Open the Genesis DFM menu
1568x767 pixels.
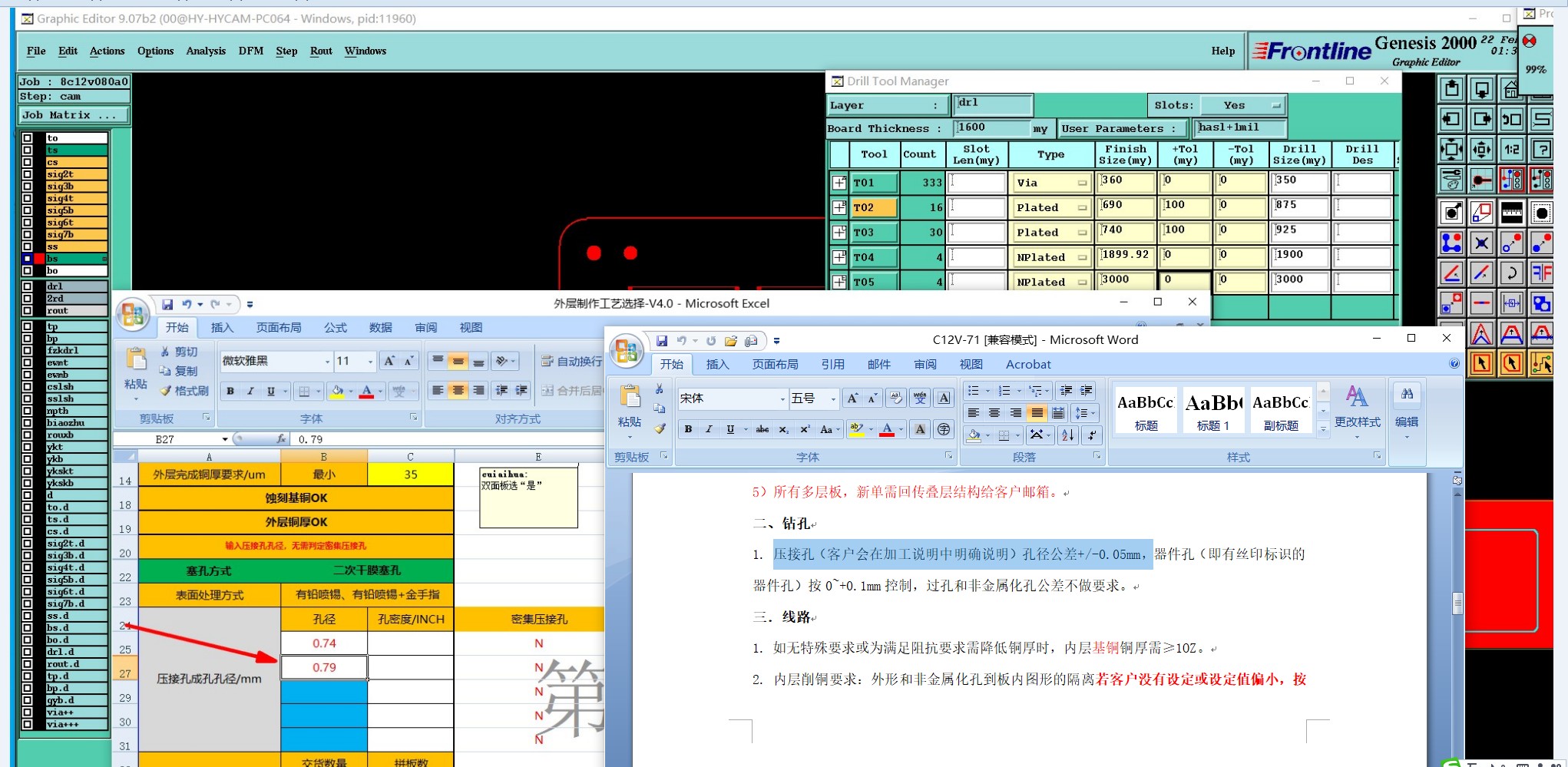tap(250, 51)
